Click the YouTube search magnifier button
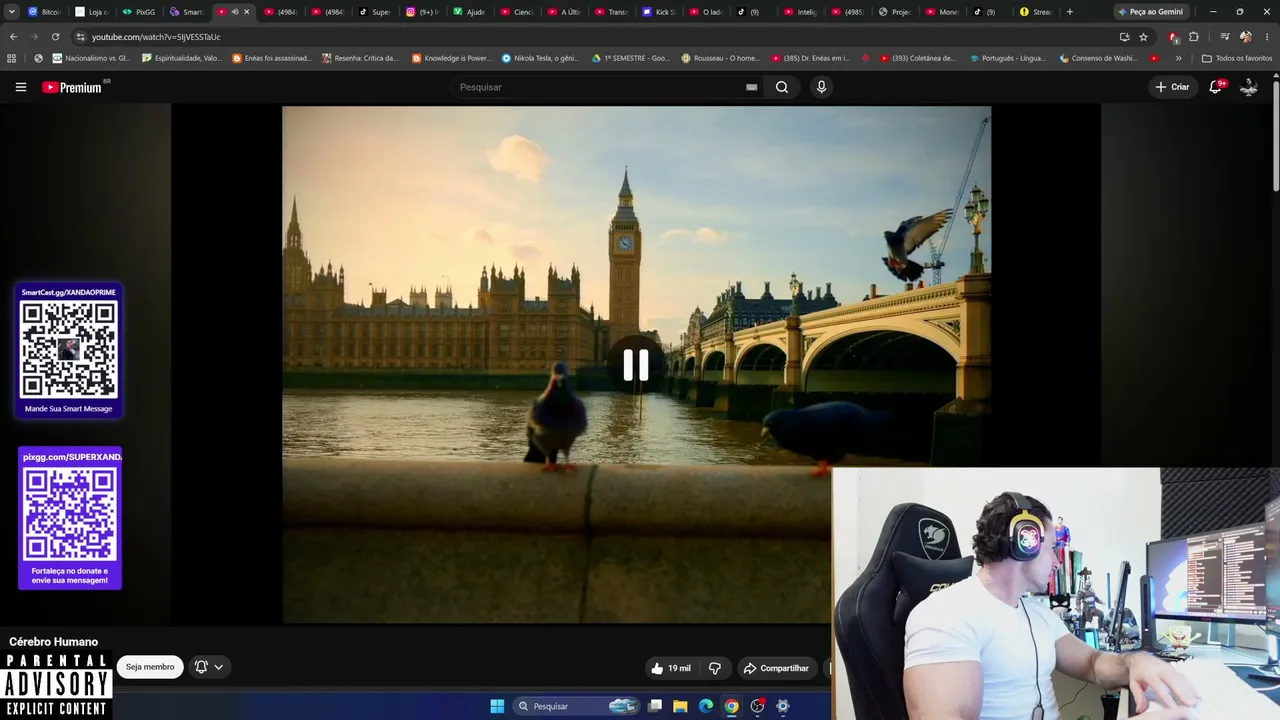 point(782,87)
